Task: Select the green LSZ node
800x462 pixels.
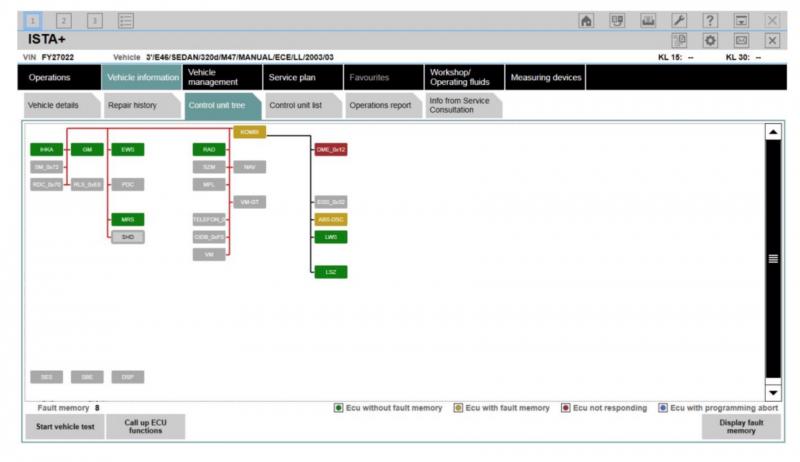Action: click(x=331, y=272)
